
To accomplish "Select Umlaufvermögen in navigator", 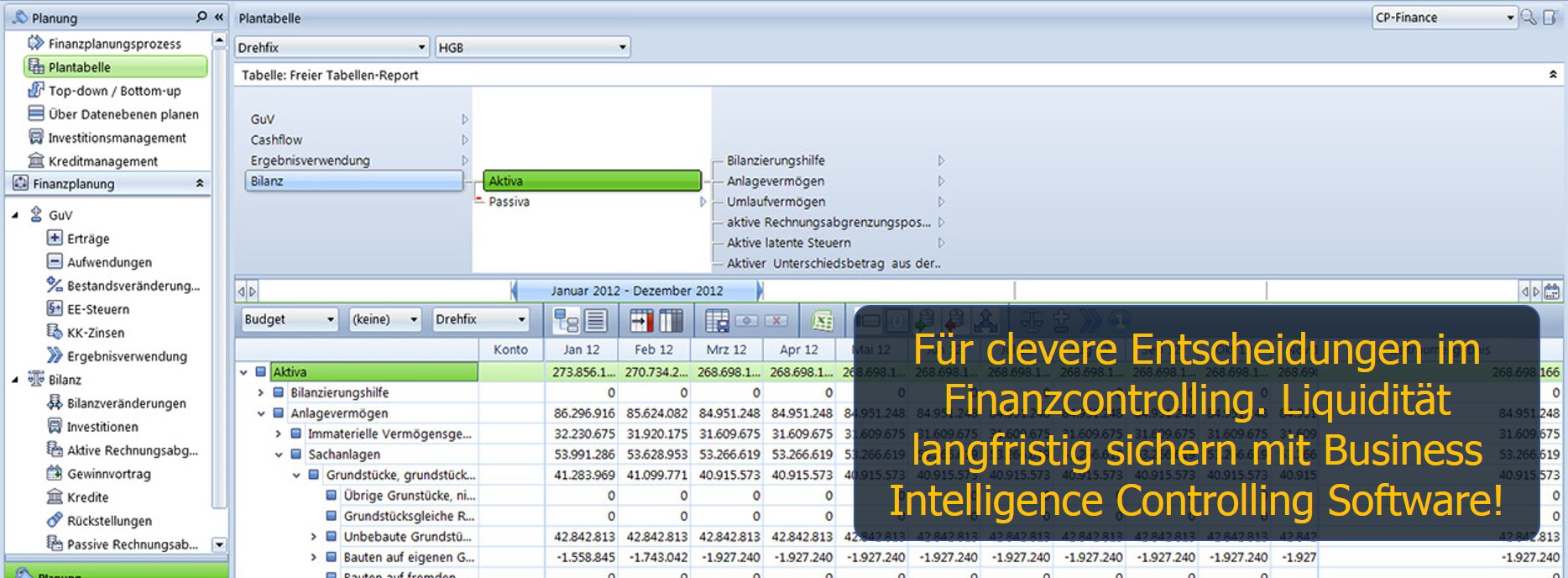I will (776, 202).
